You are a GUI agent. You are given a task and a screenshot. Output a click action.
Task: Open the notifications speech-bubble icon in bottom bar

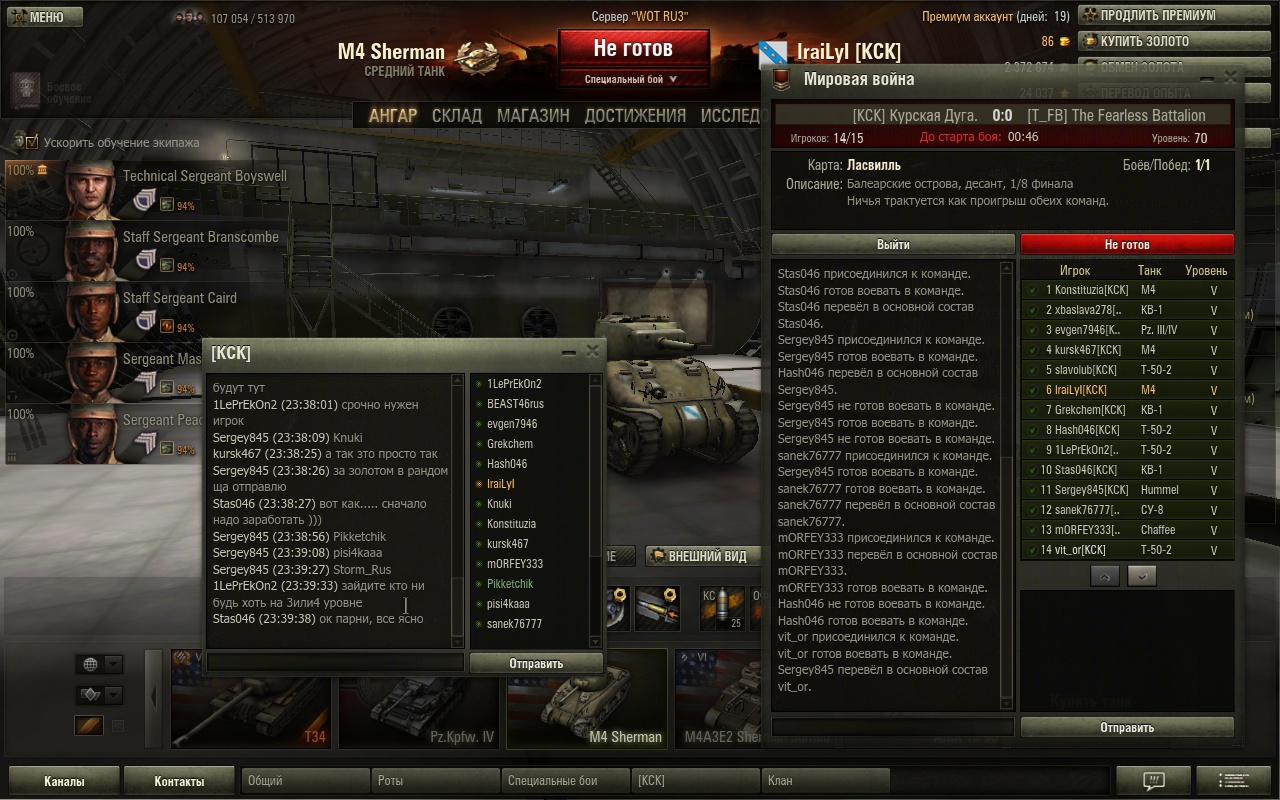click(x=1153, y=781)
